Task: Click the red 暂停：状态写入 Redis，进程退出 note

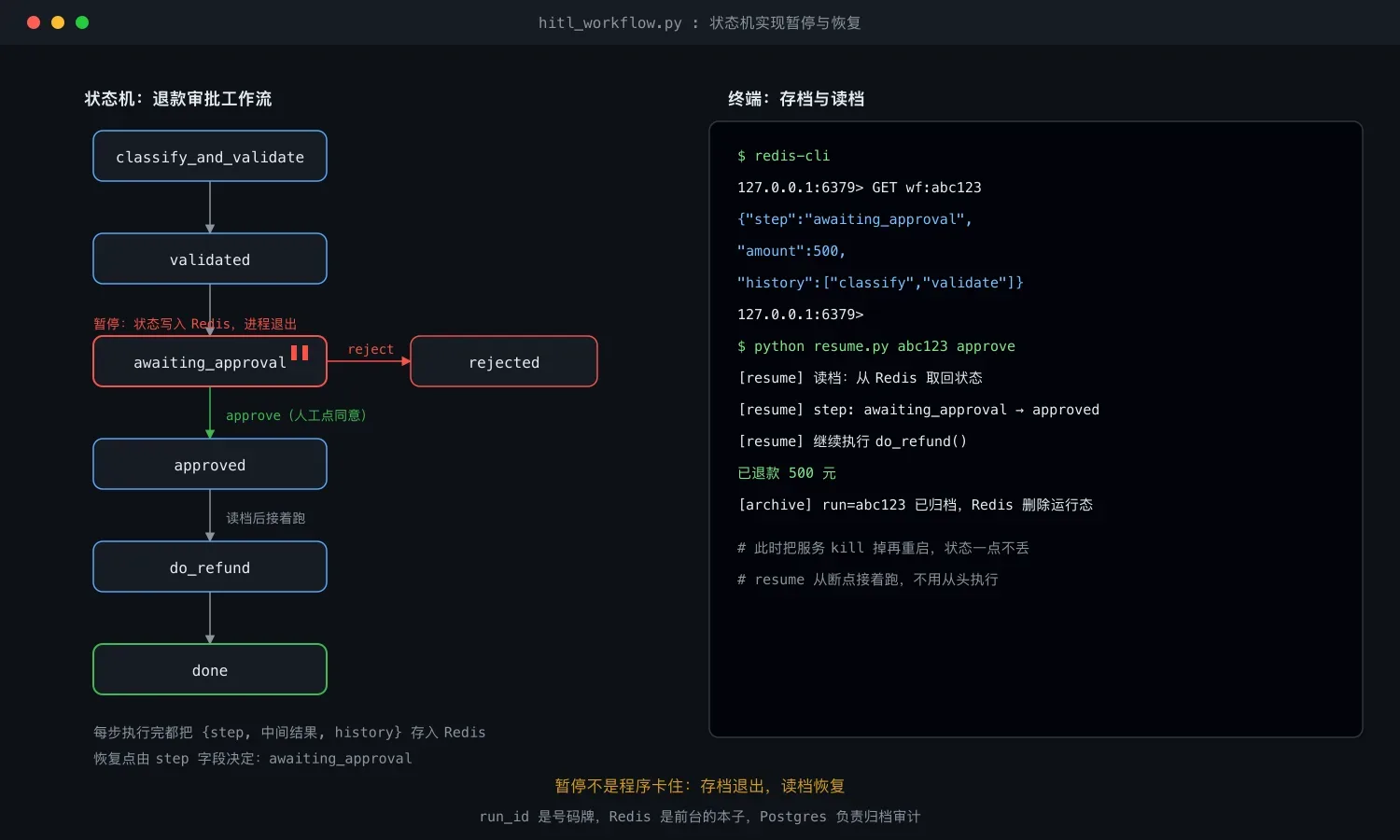Action: pos(195,324)
